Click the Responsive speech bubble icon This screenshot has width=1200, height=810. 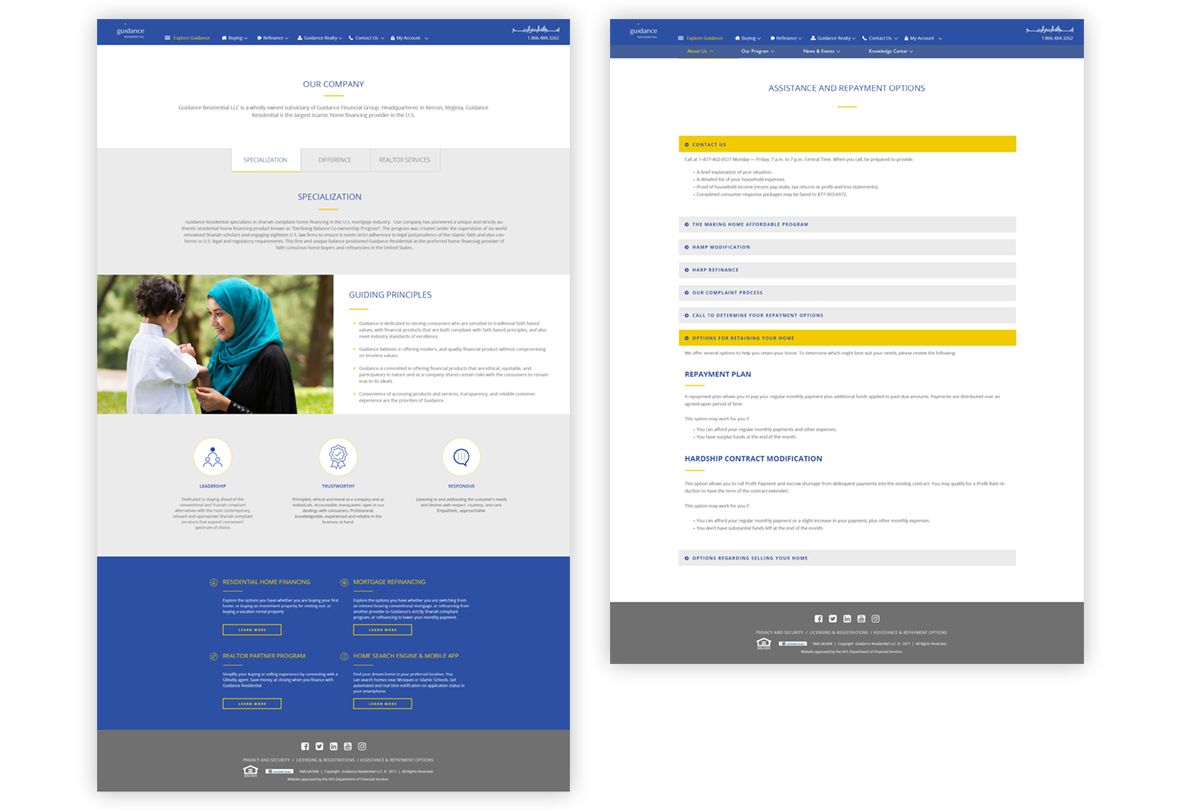[x=461, y=457]
